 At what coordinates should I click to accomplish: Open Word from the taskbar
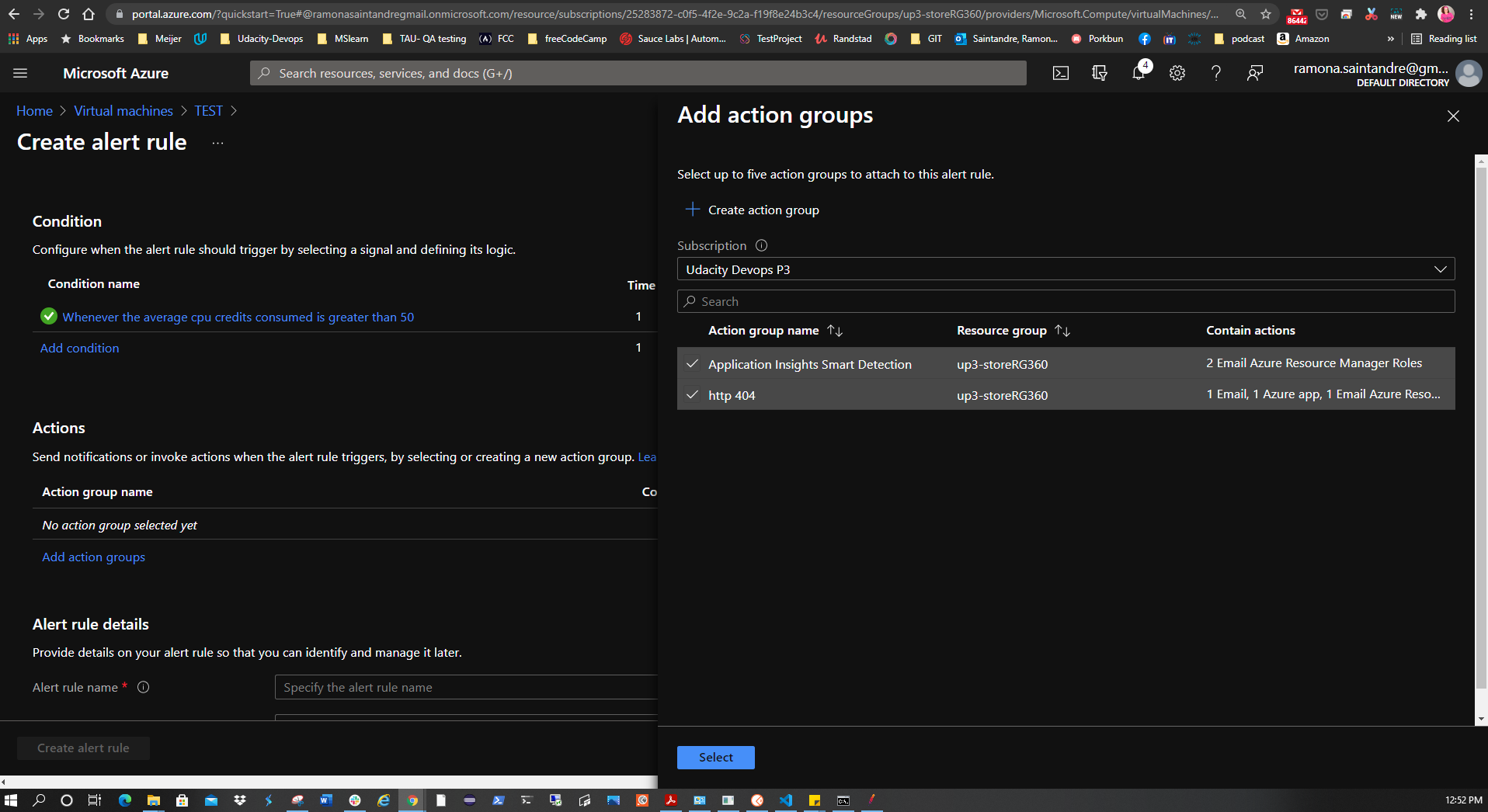point(326,800)
